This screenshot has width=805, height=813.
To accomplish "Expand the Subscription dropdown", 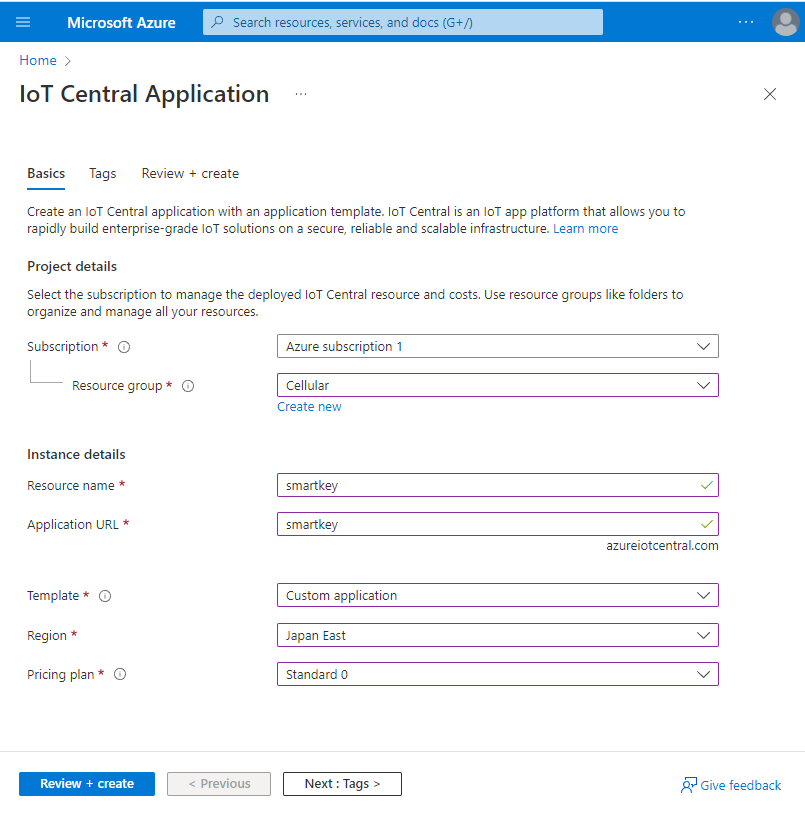I will click(498, 346).
